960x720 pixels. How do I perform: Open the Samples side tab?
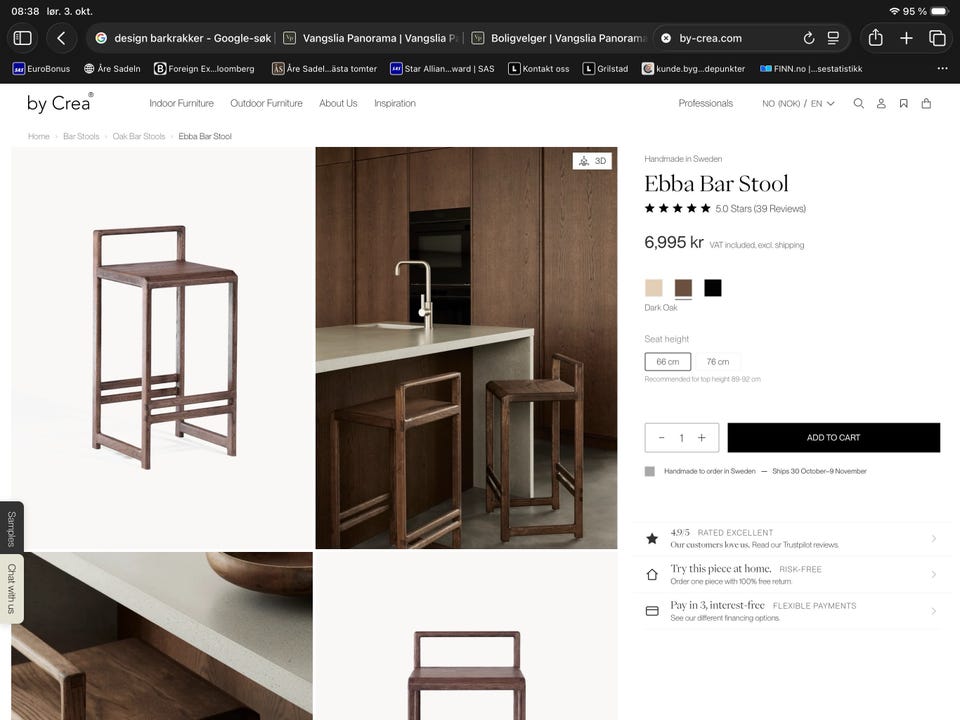[x=12, y=528]
